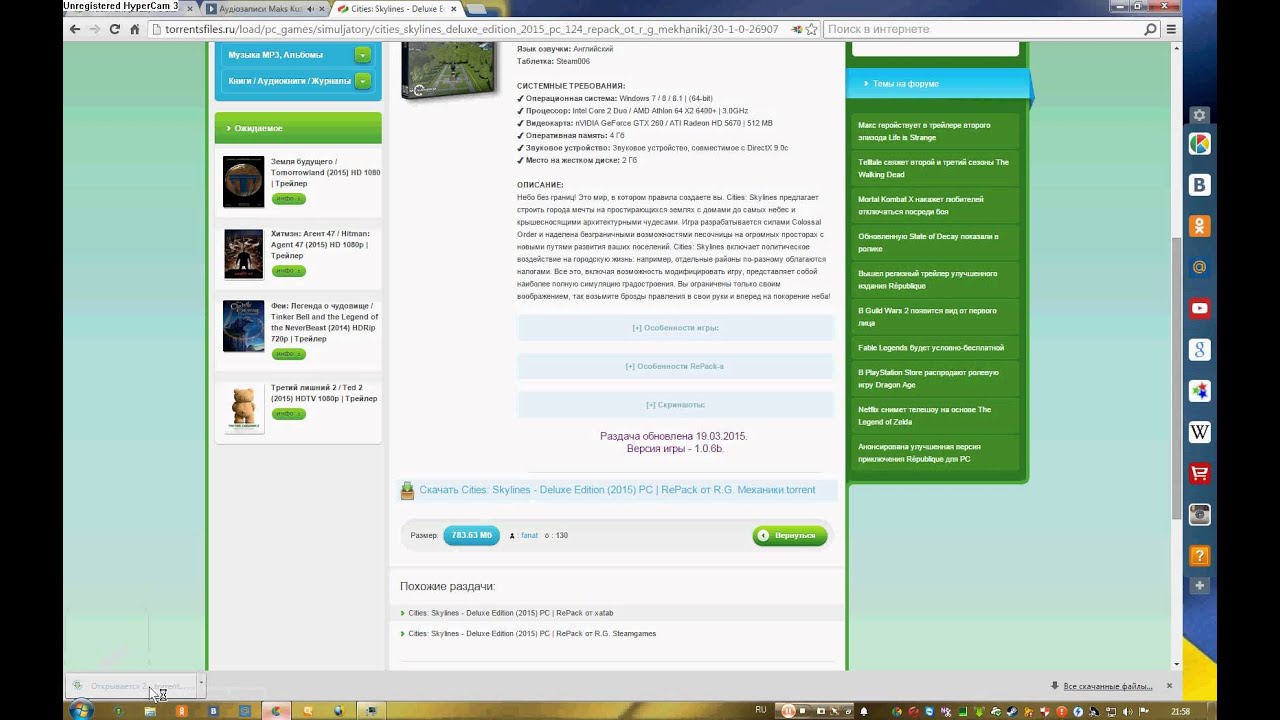Open Netflix Legend of Zelda forum topic
Viewport: 1280px width, 720px height.
924,416
